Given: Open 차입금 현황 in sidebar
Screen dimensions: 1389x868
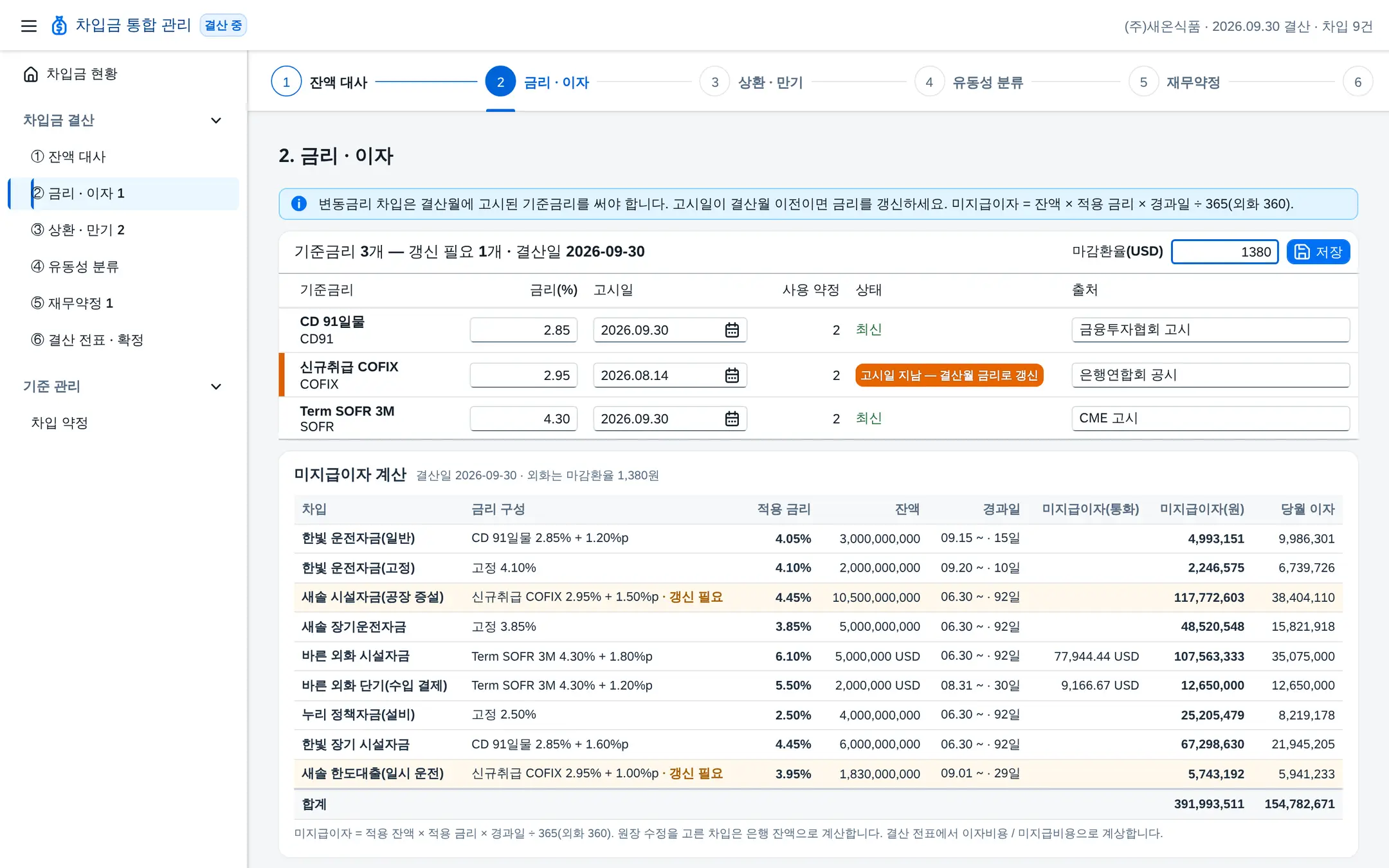Looking at the screenshot, I should click(122, 74).
